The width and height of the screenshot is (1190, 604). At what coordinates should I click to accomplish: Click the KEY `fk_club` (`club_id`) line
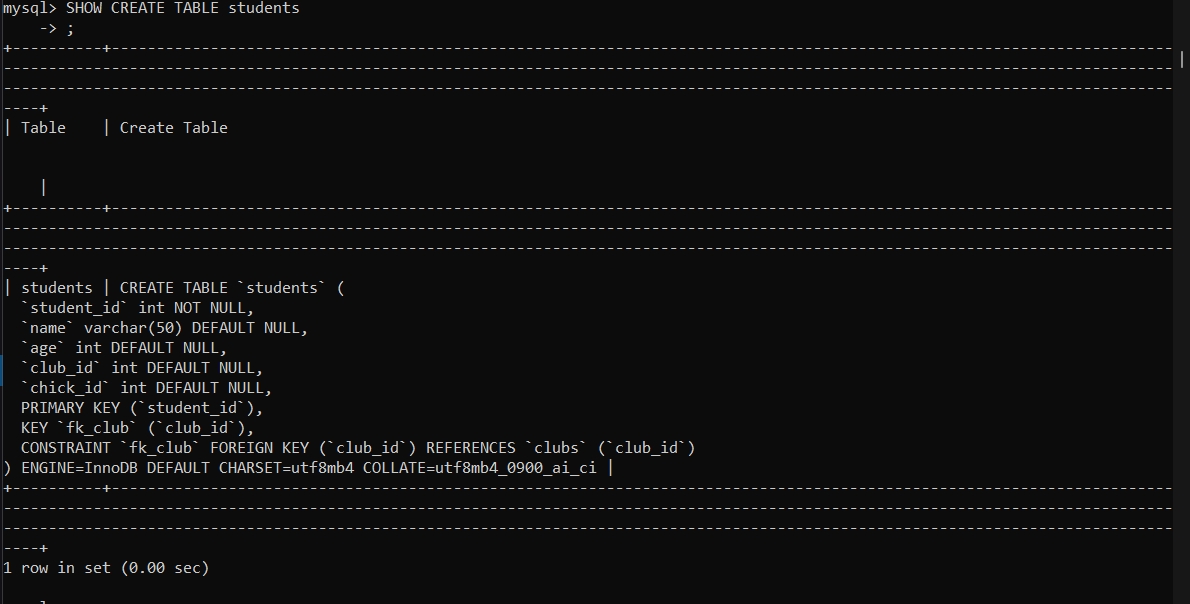(x=137, y=428)
